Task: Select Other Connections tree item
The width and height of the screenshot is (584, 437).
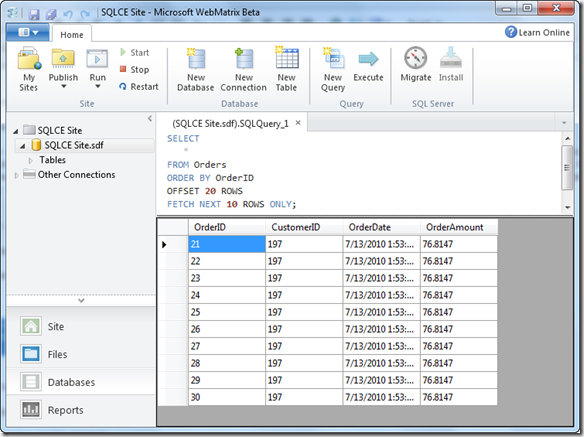Action: point(76,174)
